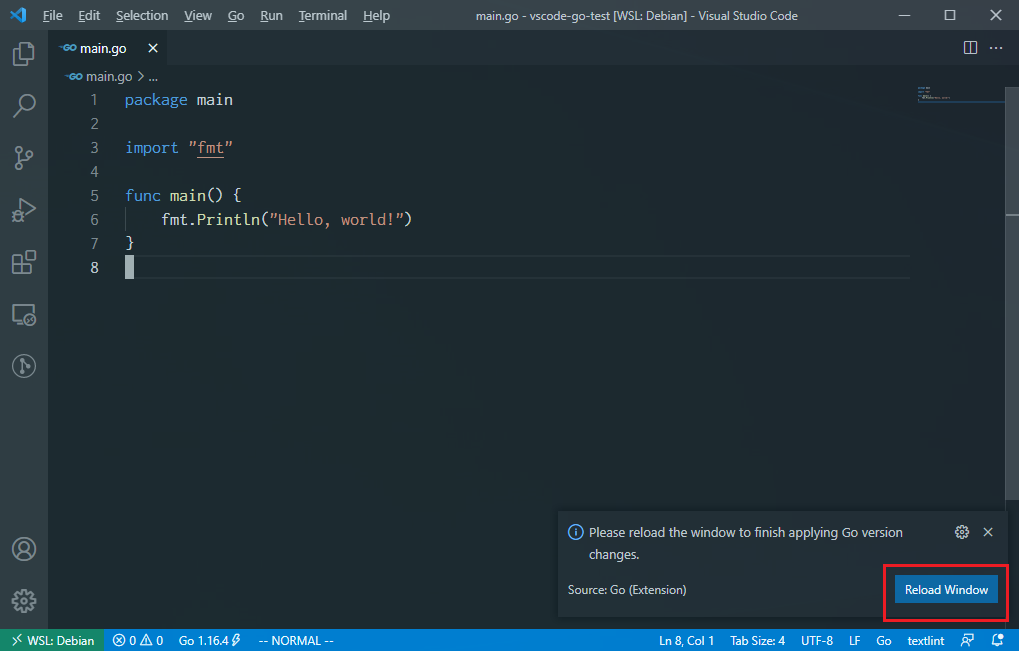The image size is (1019, 651).
Task: Show the problems panel via error counter
Action: point(137,640)
